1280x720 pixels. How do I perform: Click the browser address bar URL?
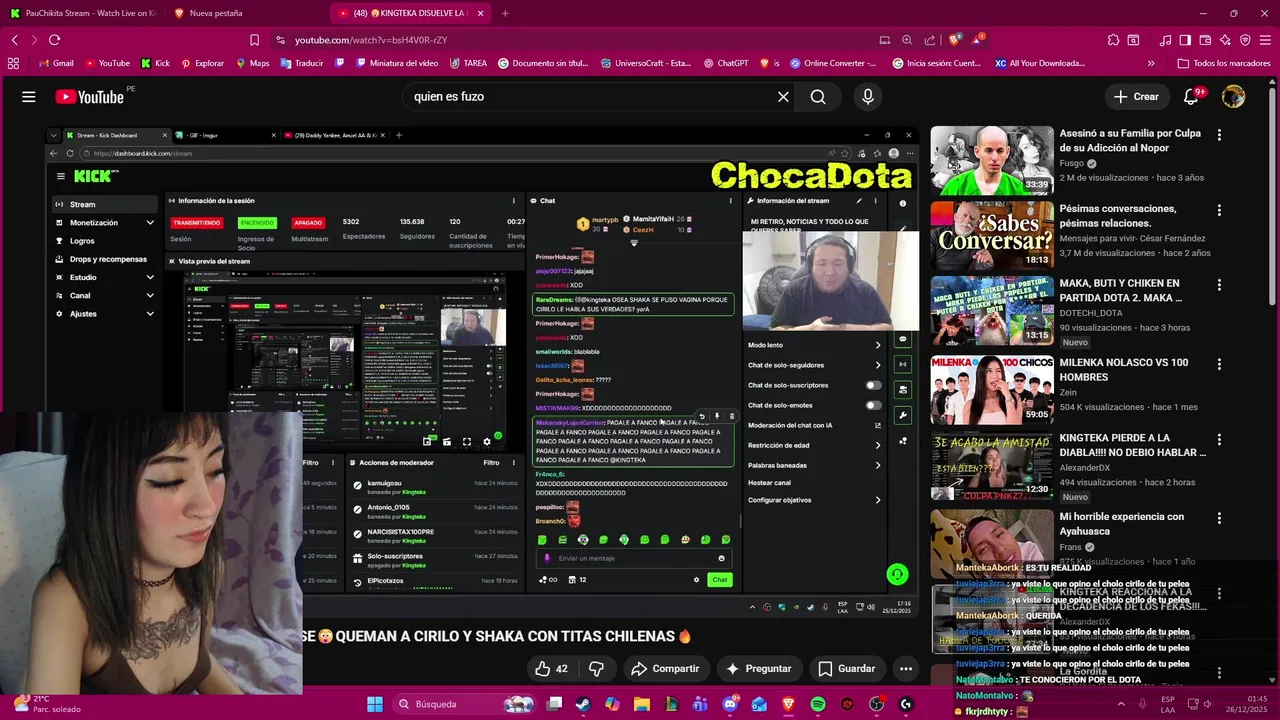tap(371, 40)
